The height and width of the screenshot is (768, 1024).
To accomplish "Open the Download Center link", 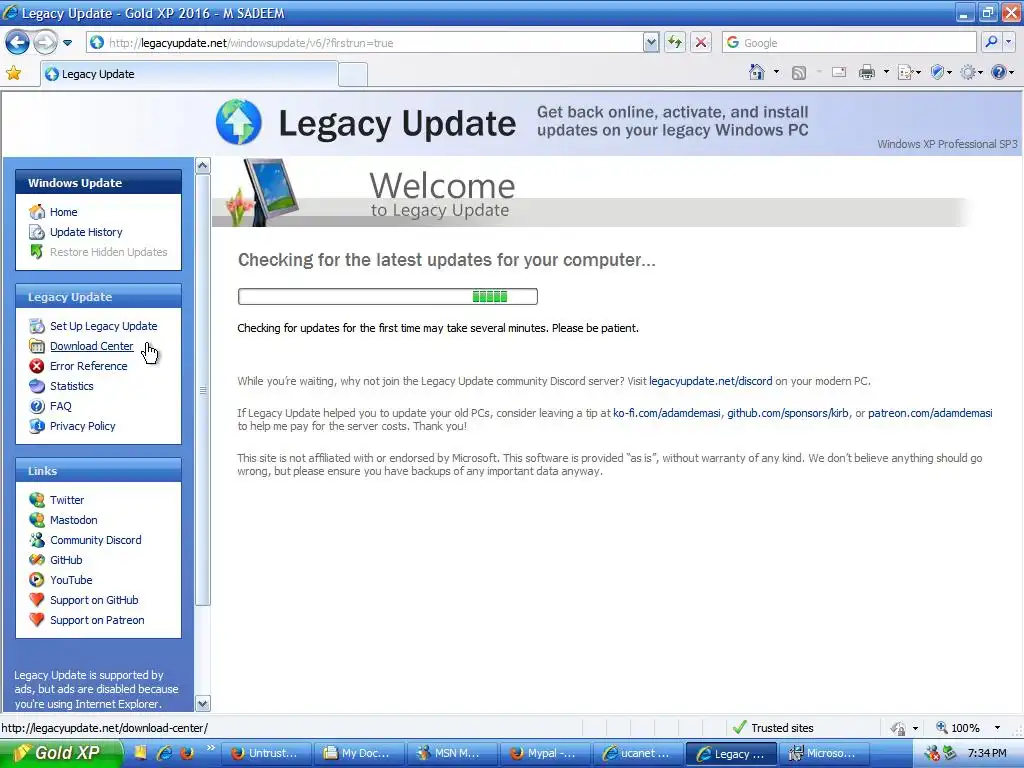I will pyautogui.click(x=91, y=346).
